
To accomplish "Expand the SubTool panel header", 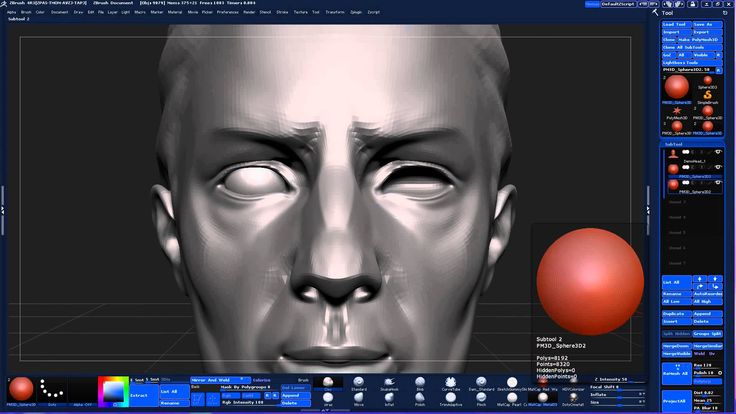I will [x=675, y=144].
